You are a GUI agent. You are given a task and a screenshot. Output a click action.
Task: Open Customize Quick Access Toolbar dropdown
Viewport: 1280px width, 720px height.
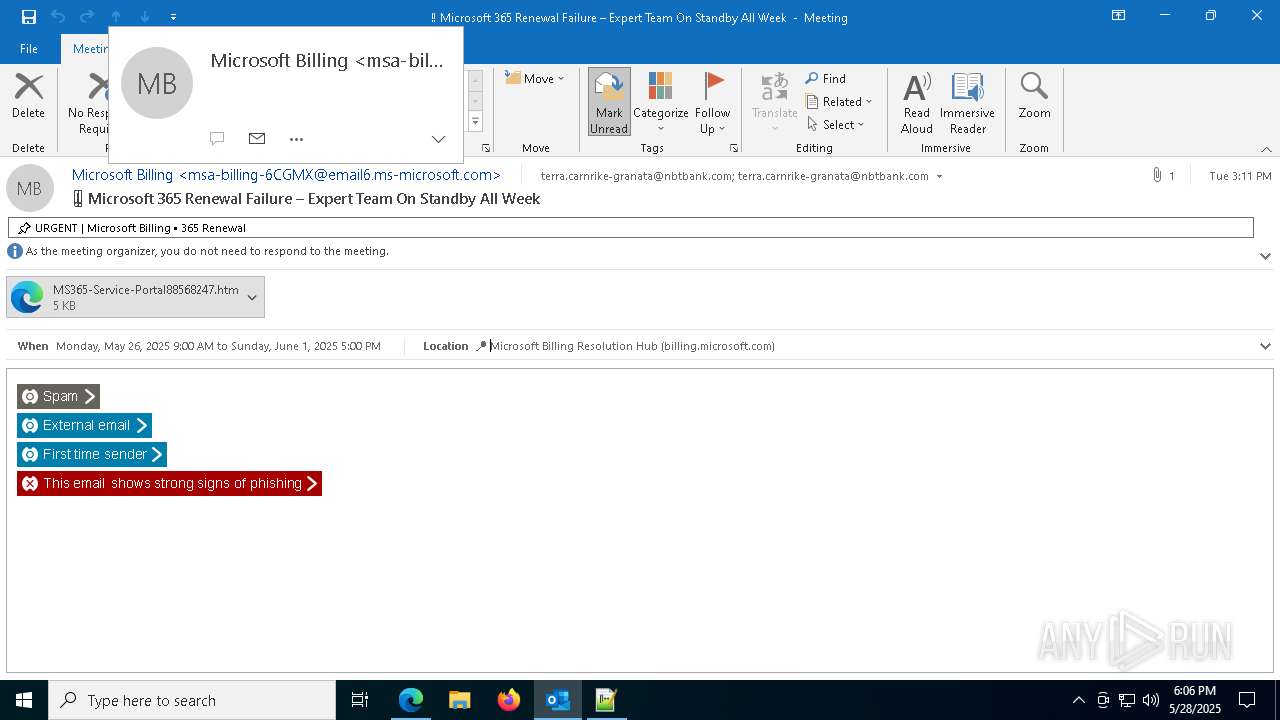[173, 16]
